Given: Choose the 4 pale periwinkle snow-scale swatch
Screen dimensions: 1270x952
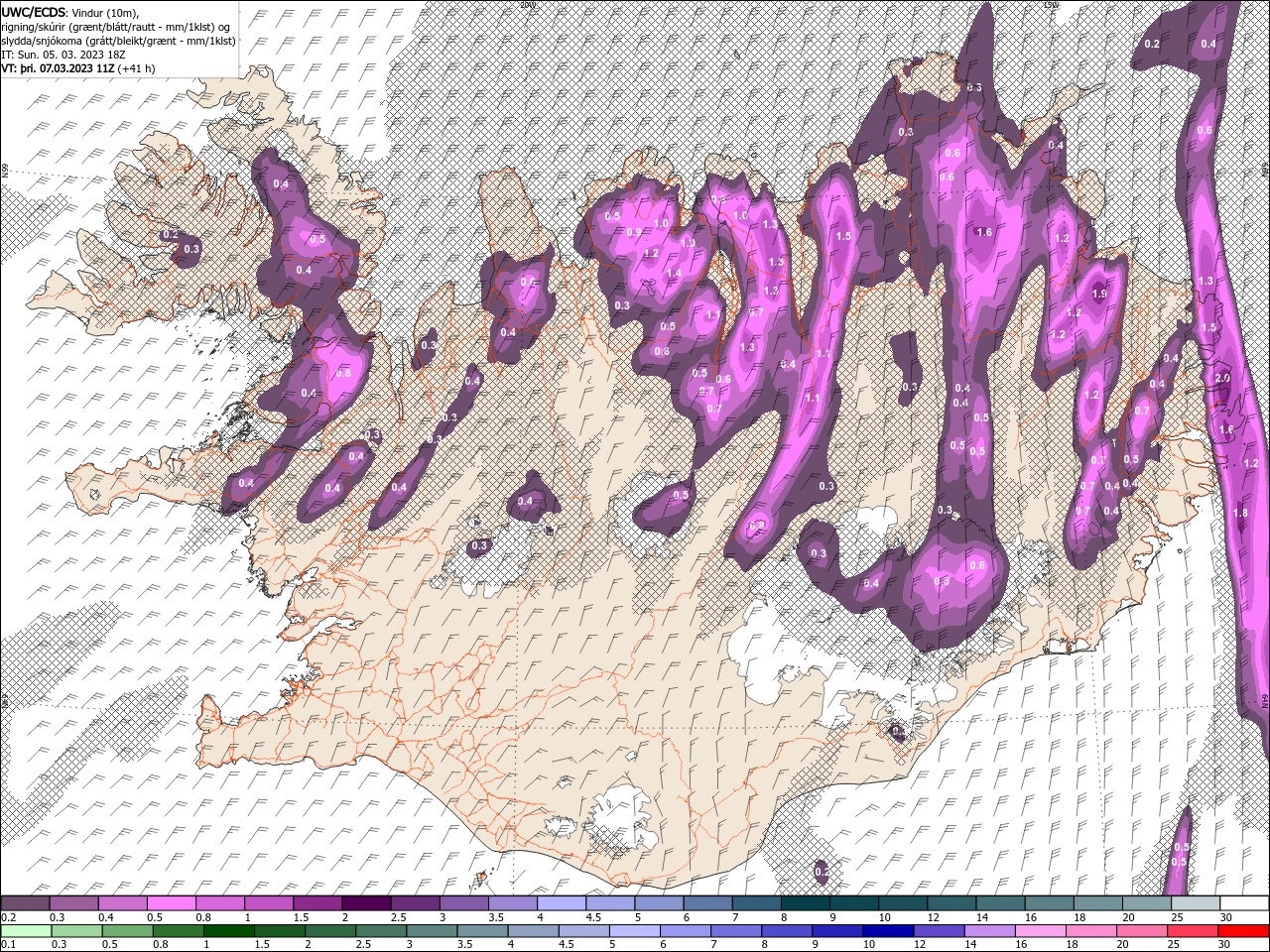Looking at the screenshot, I should [x=560, y=902].
